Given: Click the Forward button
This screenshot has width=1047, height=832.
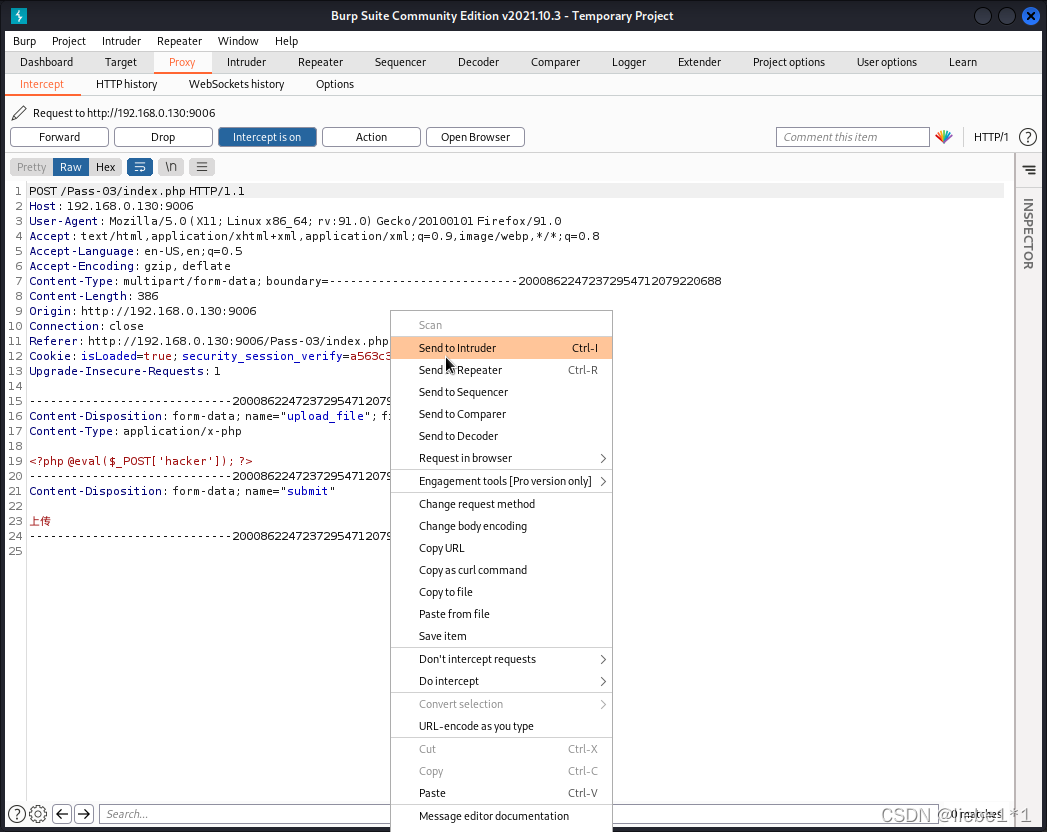Looking at the screenshot, I should 59,137.
